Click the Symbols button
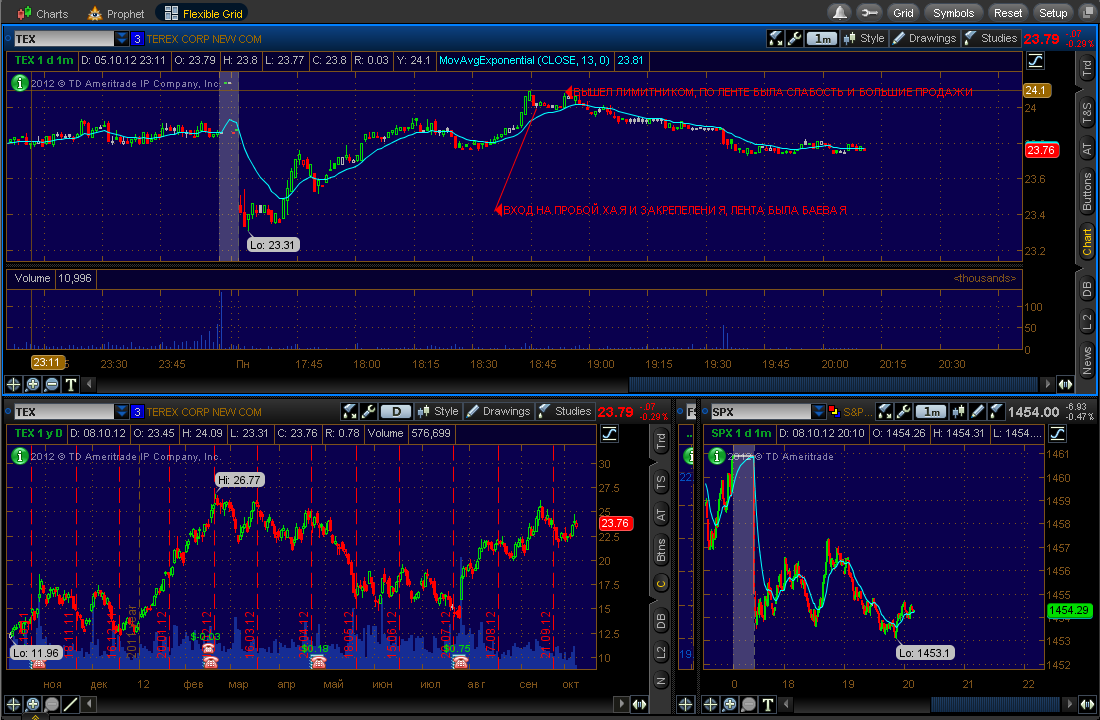 point(953,13)
